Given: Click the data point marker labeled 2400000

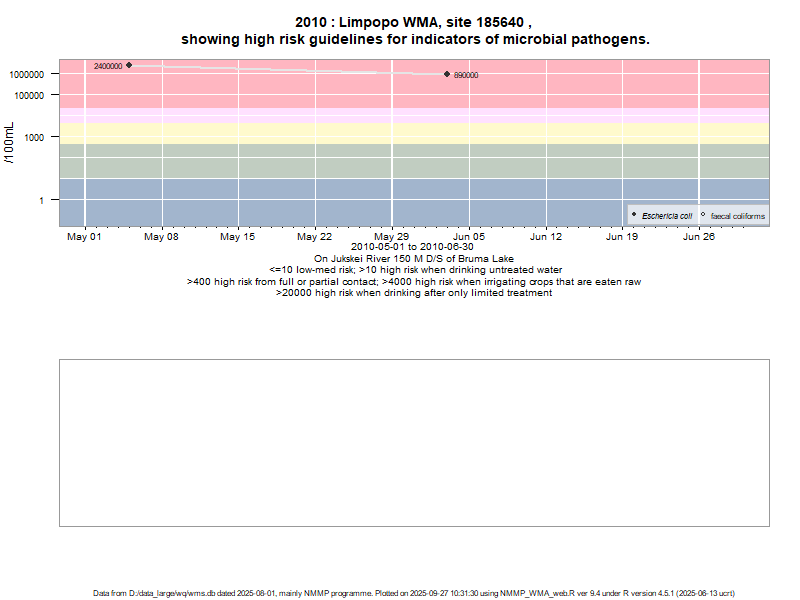Looking at the screenshot, I should click(129, 65).
